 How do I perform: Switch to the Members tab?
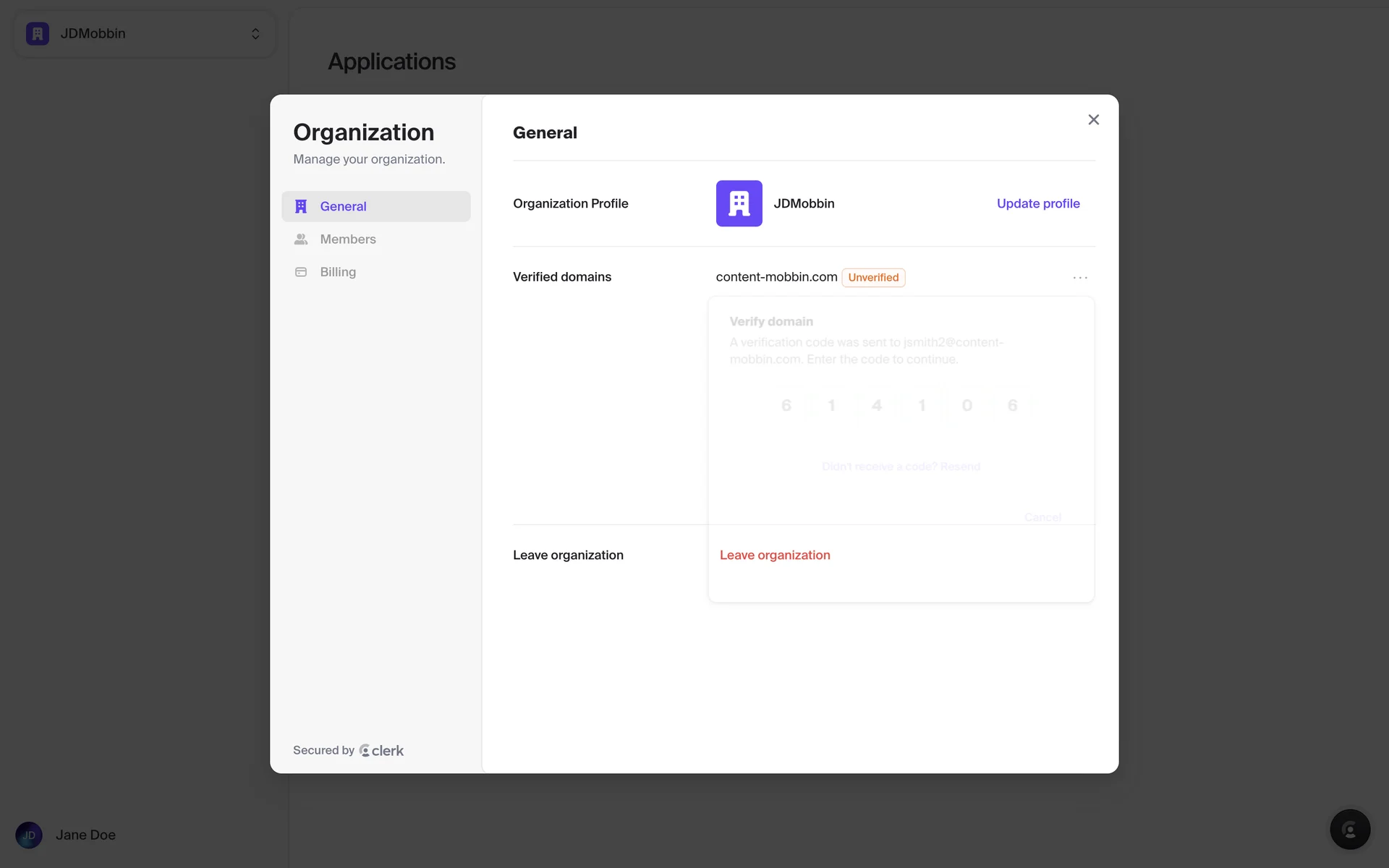click(348, 239)
